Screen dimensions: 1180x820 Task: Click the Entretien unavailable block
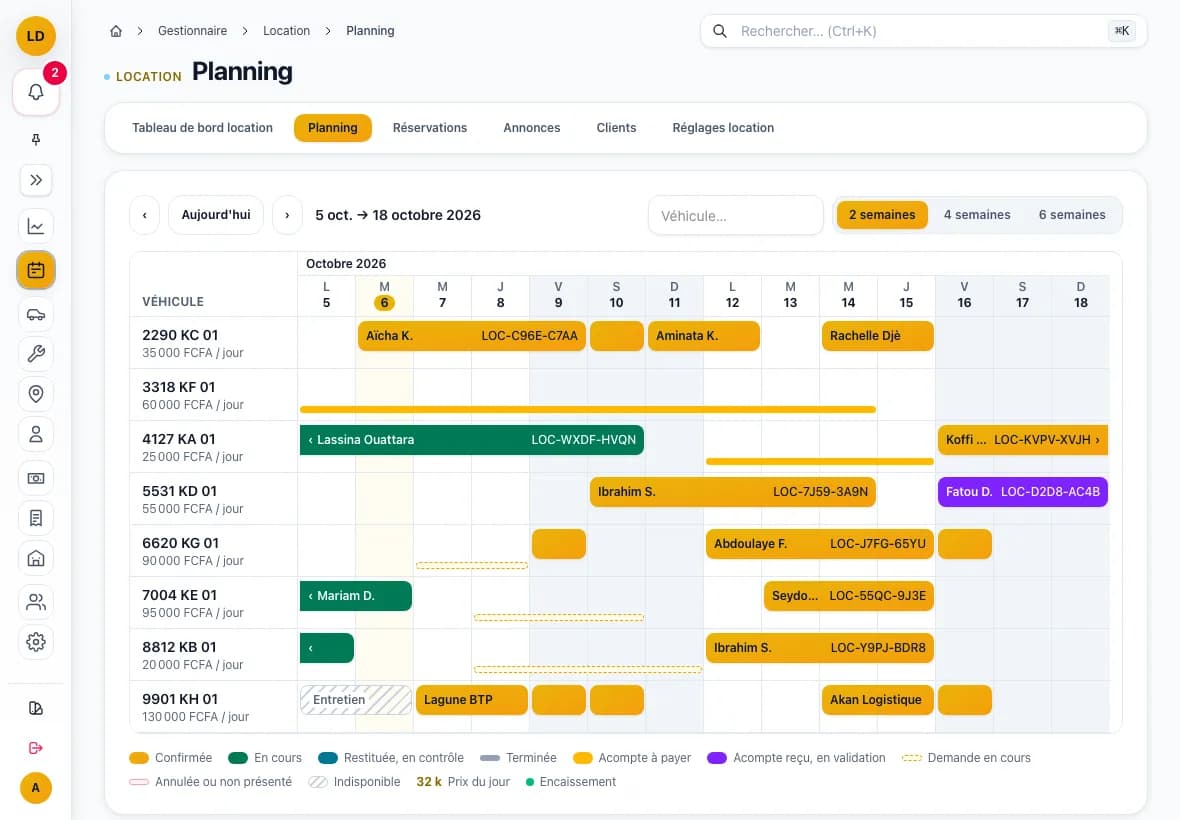click(x=356, y=700)
